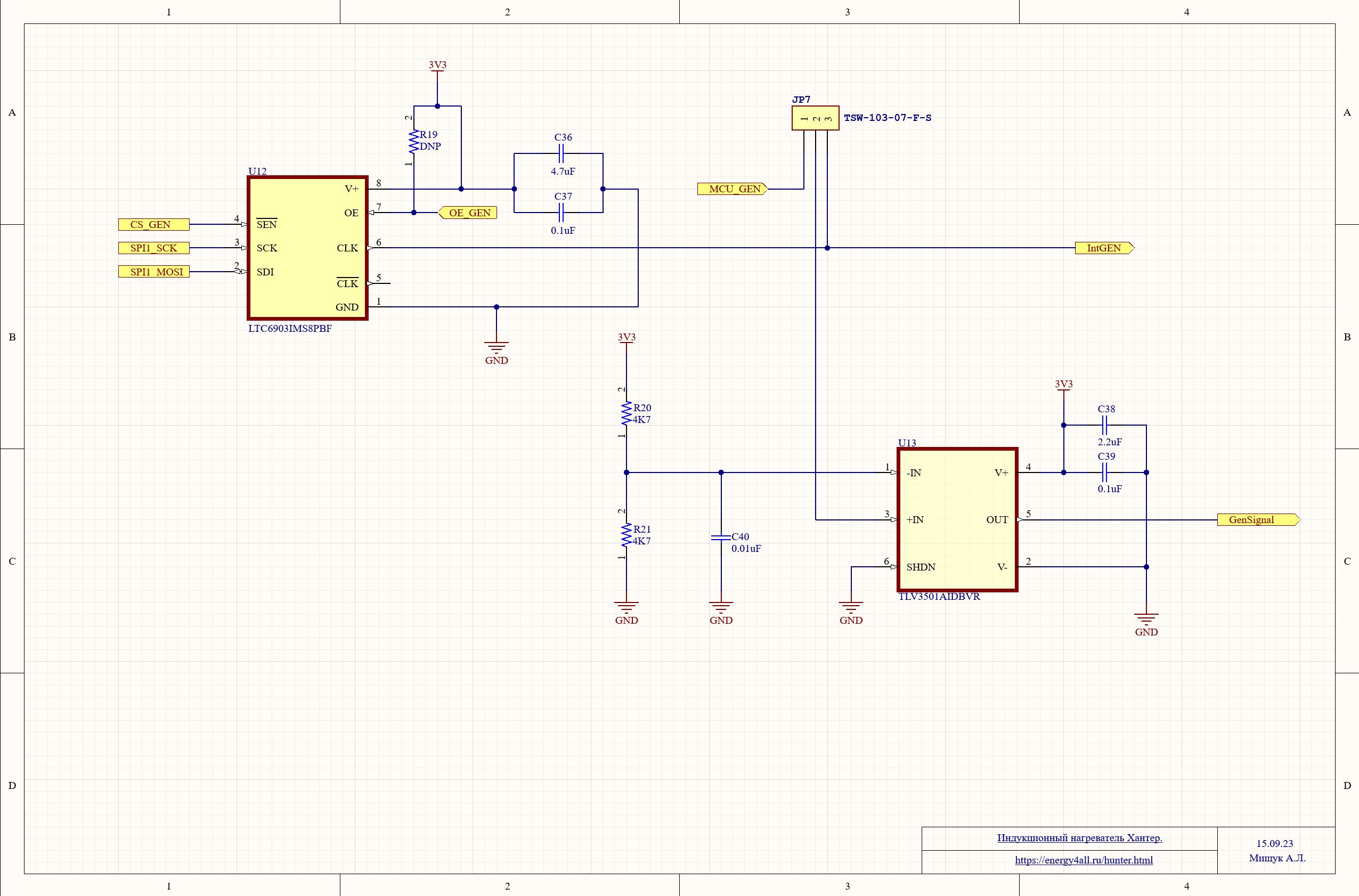This screenshot has width=1359, height=896.
Task: Click the 0.01uF value label
Action: click(746, 549)
